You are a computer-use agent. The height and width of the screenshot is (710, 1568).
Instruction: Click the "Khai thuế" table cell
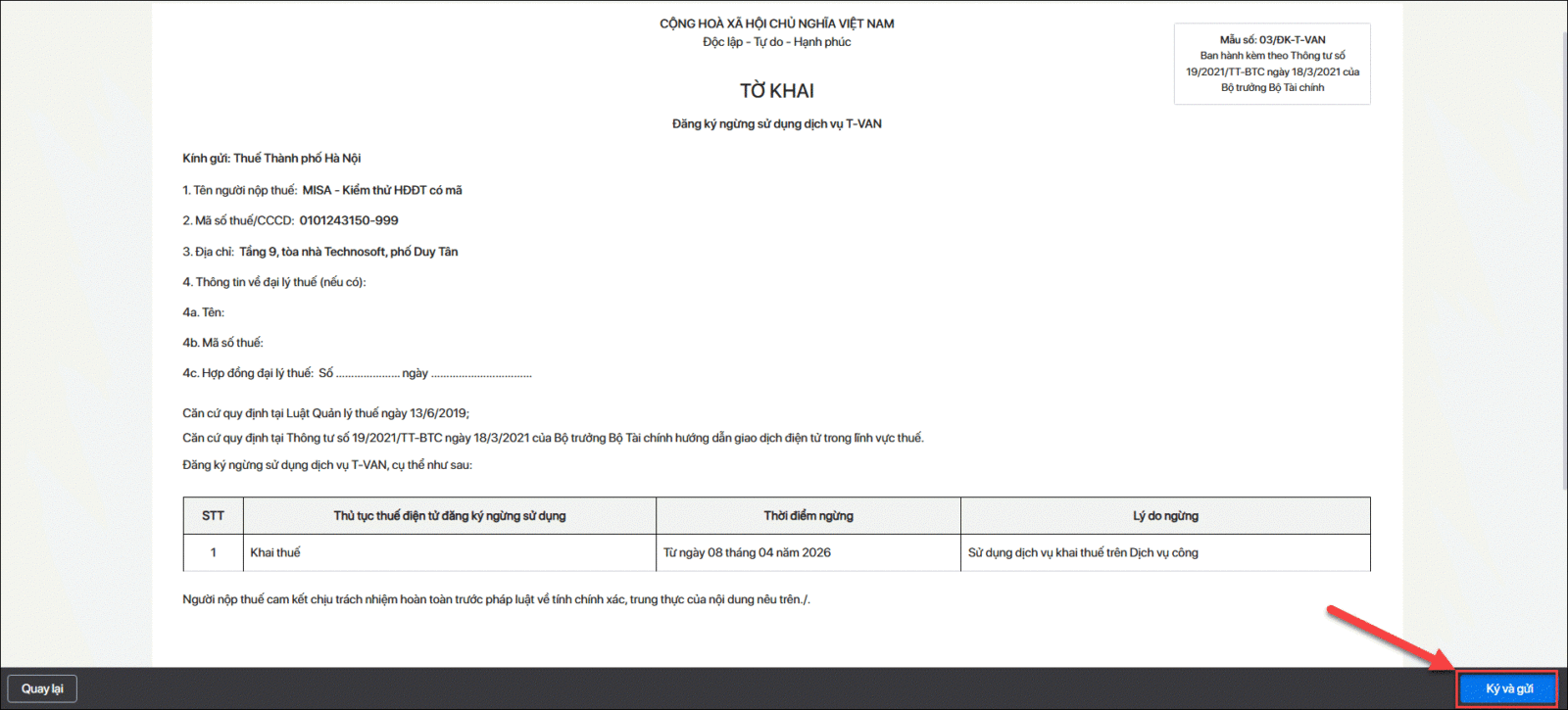coord(450,552)
